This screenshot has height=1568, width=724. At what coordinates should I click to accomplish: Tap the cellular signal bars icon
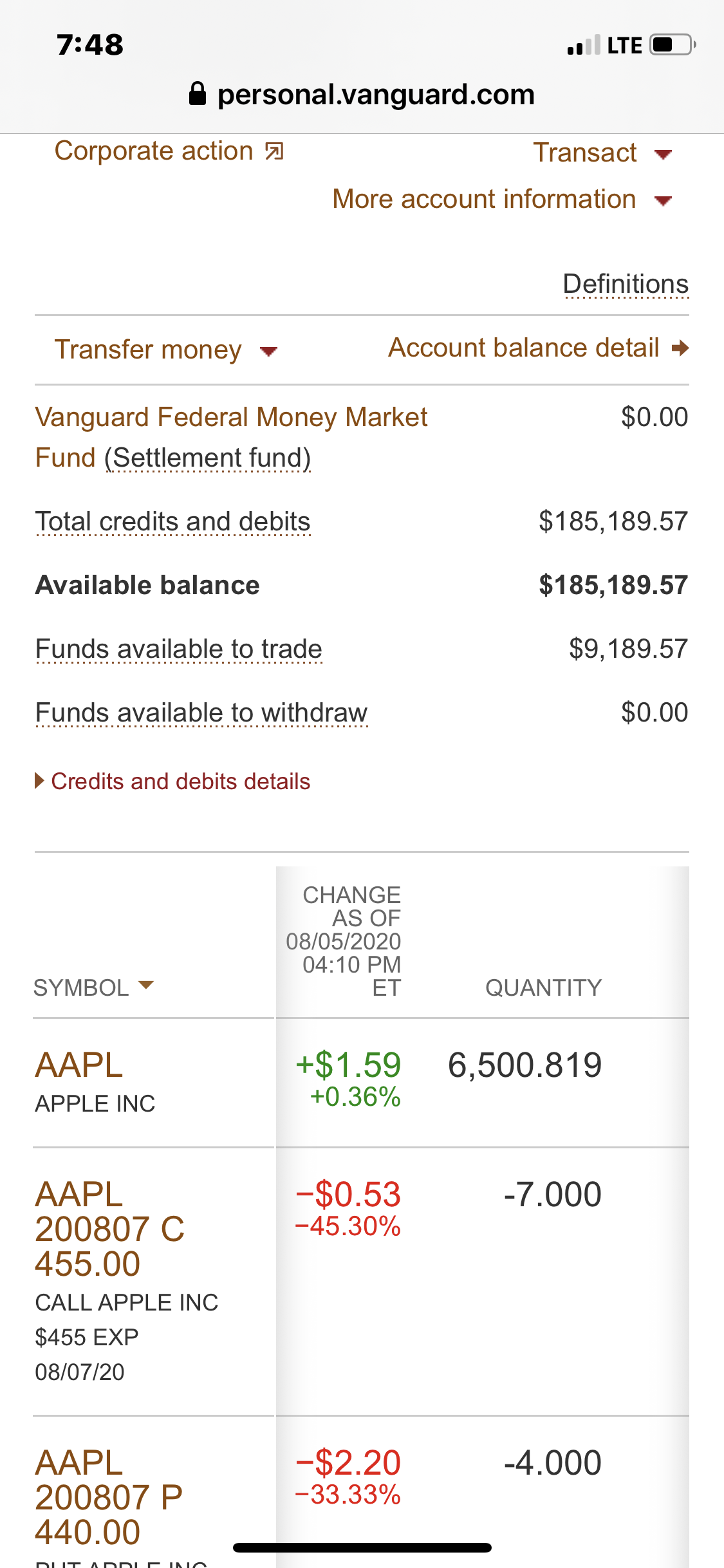[x=583, y=45]
